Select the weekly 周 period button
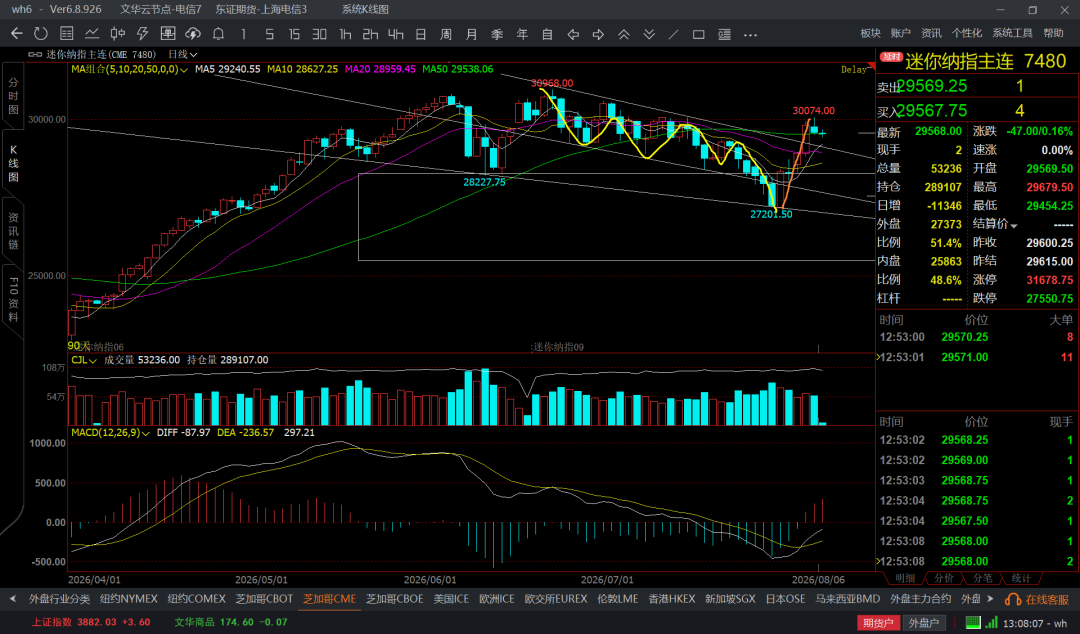The image size is (1080, 634). tap(446, 34)
